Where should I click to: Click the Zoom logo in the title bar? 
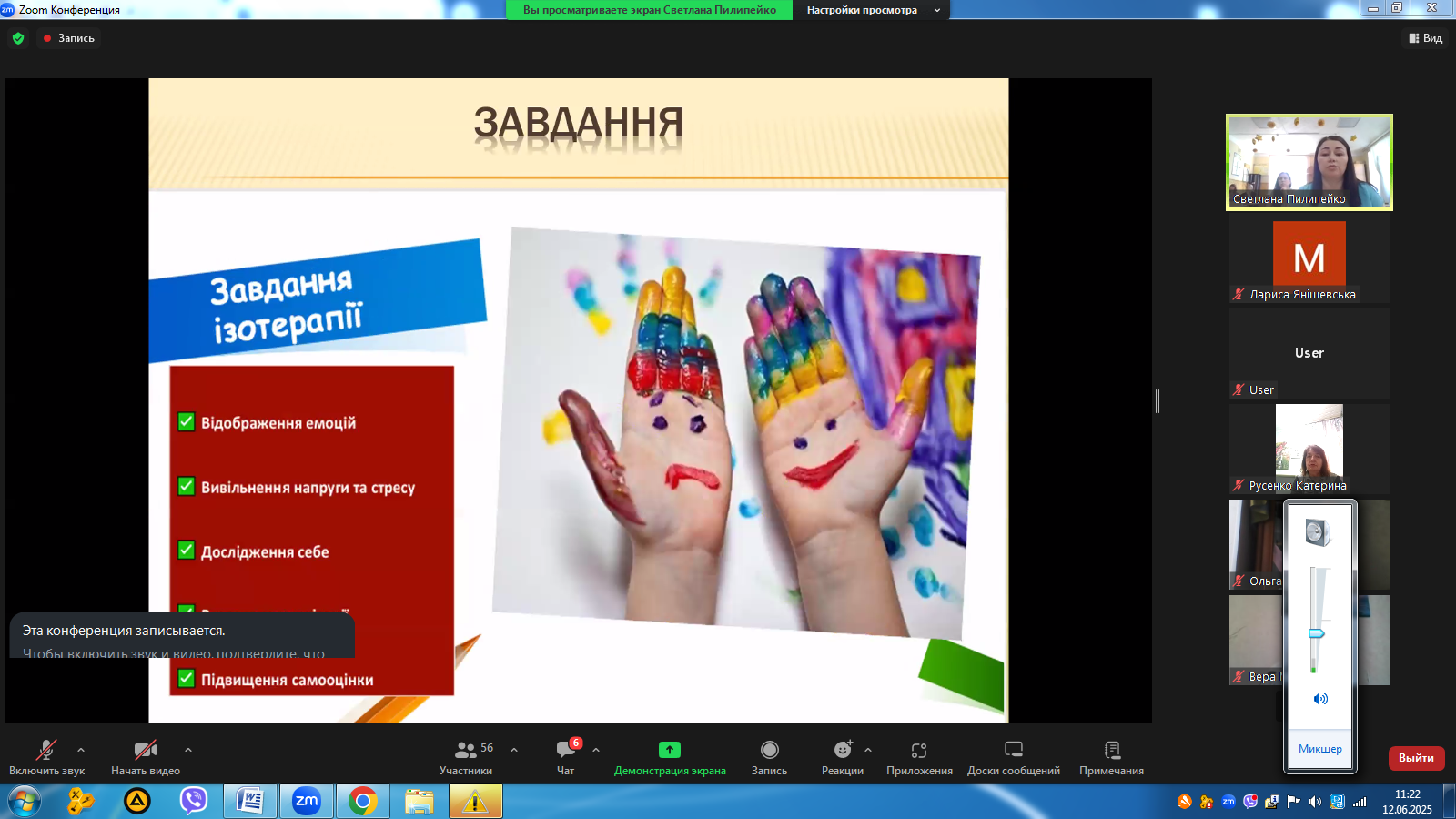7,9
